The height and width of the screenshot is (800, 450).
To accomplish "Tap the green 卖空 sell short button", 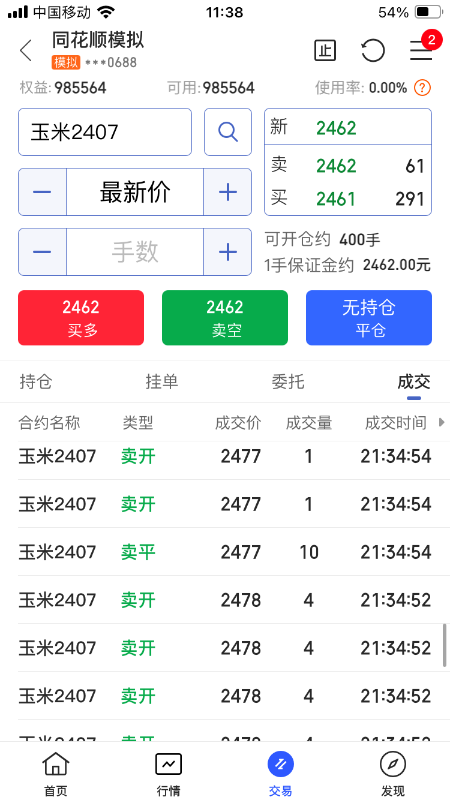I will coord(225,318).
